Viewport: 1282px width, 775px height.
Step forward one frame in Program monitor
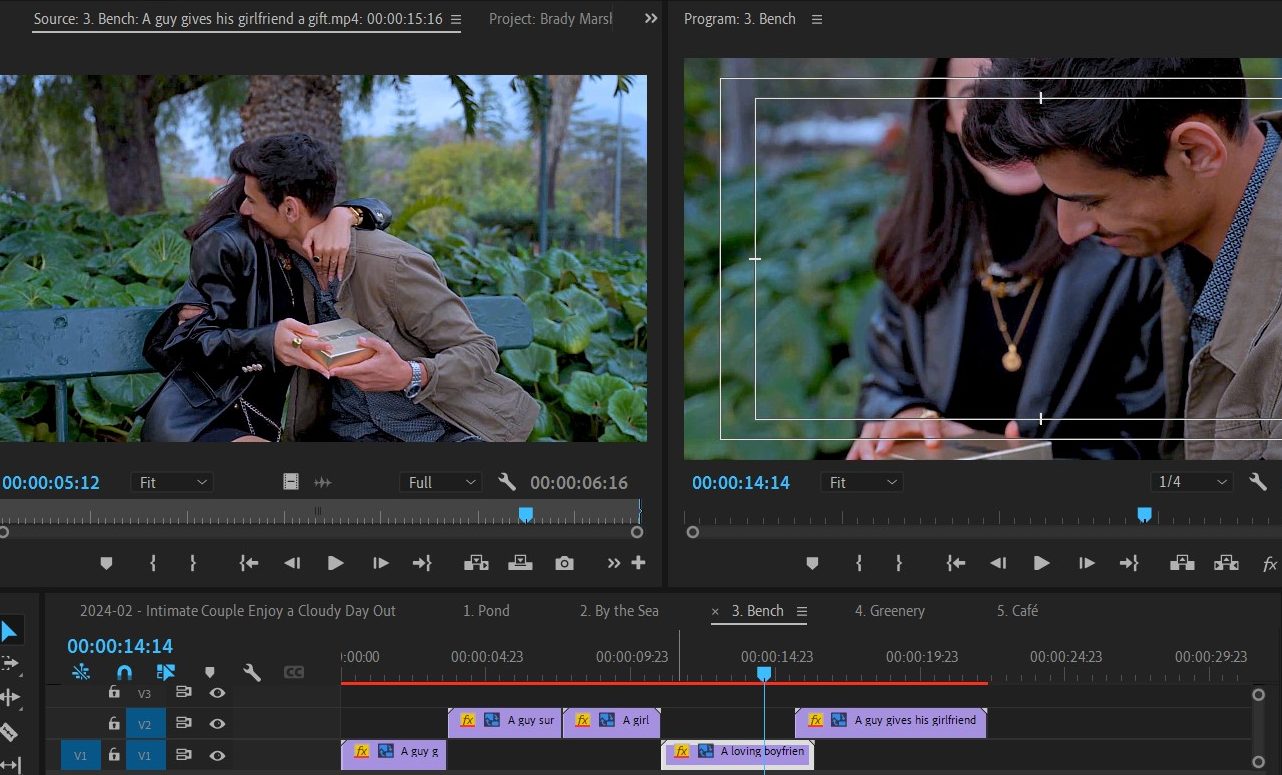pos(1086,563)
